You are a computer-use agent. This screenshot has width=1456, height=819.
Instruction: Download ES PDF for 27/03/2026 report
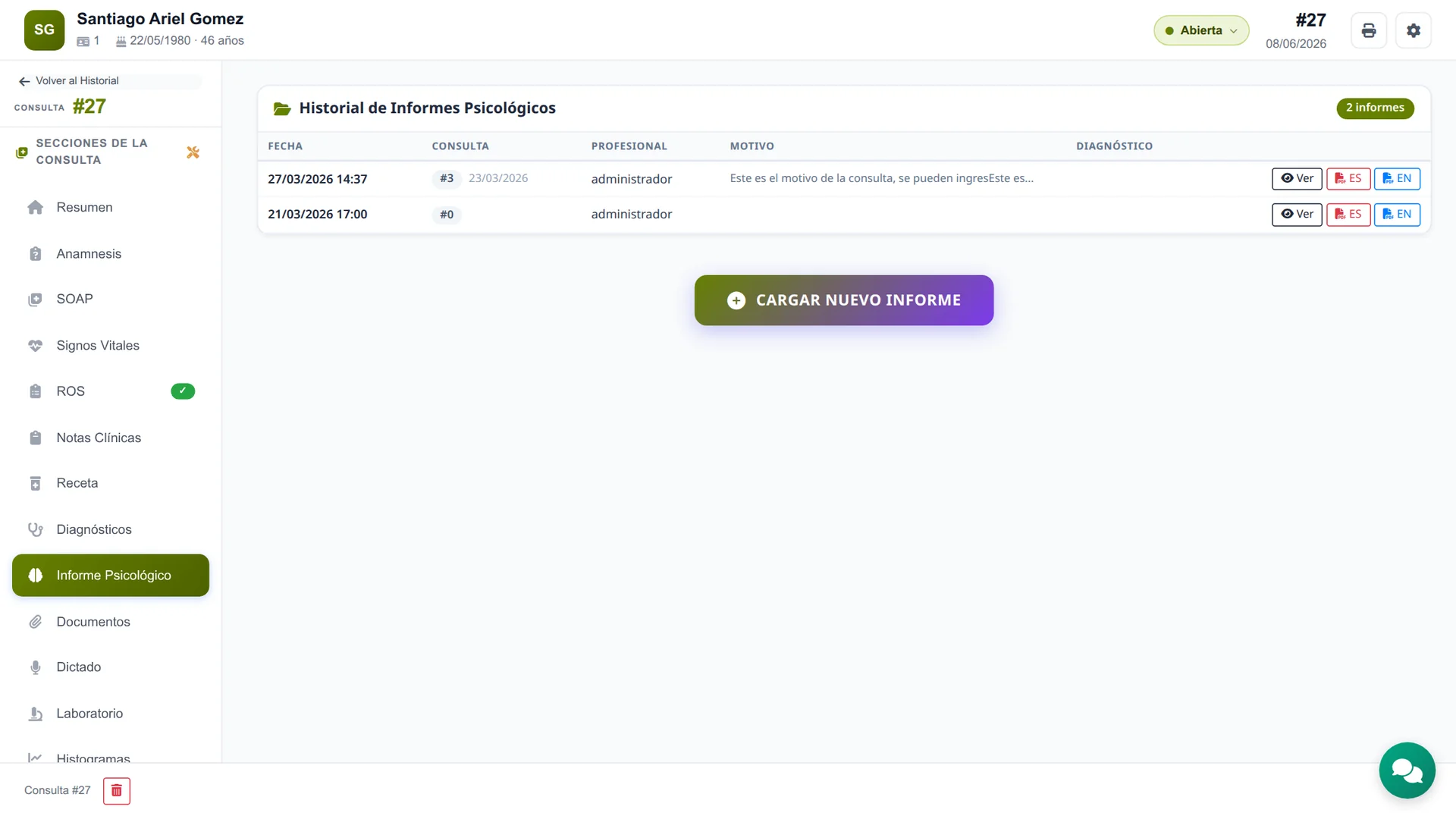1348,179
